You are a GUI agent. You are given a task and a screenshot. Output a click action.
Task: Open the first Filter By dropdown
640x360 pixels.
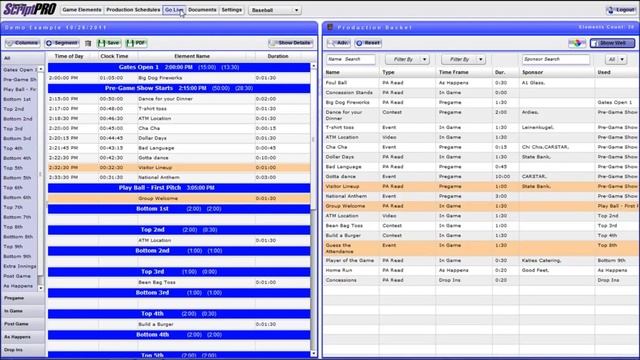(407, 60)
